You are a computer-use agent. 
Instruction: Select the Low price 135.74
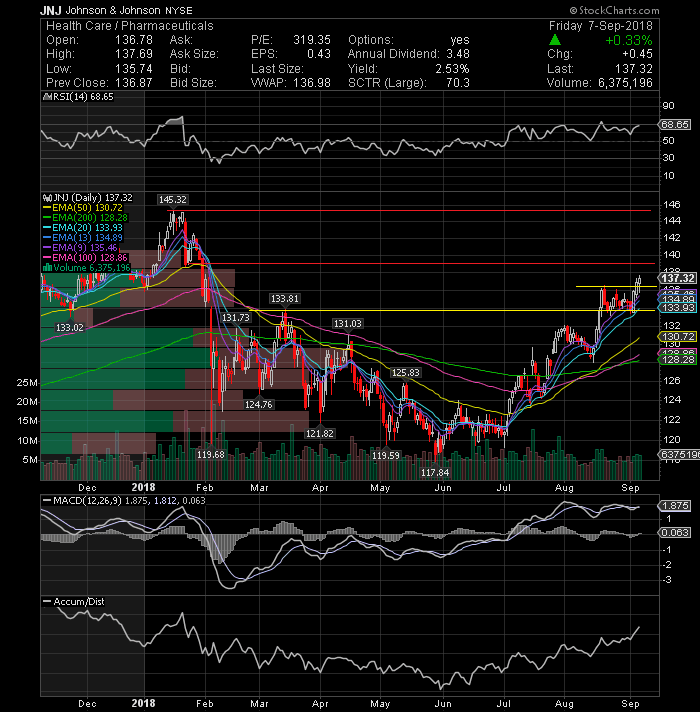coord(134,69)
